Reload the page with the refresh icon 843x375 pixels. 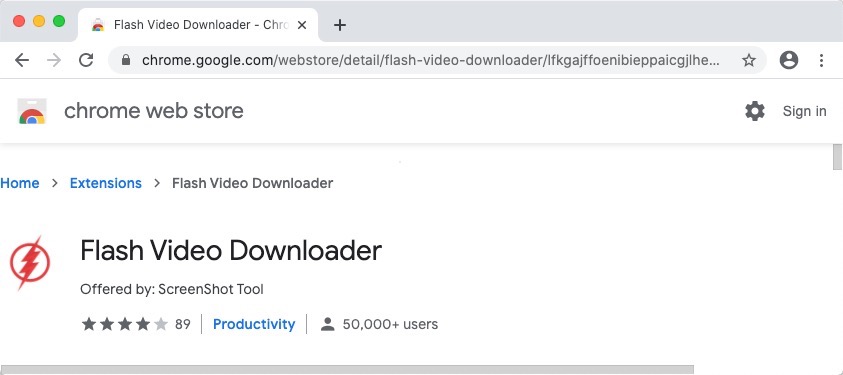click(86, 60)
